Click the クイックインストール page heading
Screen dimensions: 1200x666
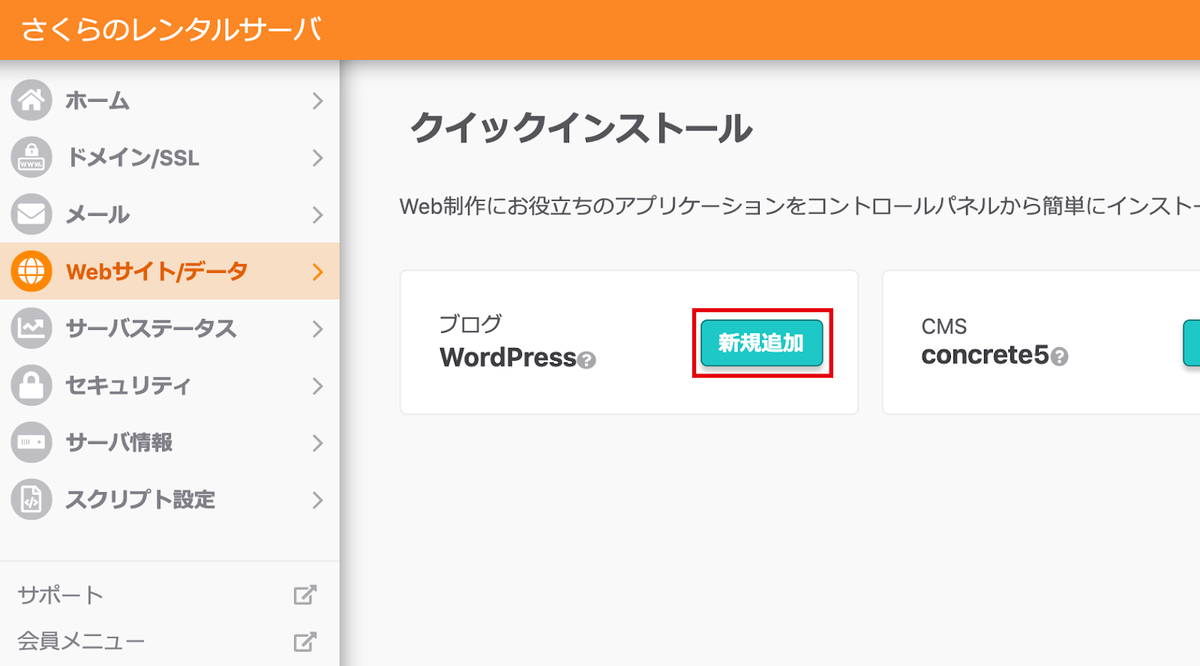coord(581,129)
